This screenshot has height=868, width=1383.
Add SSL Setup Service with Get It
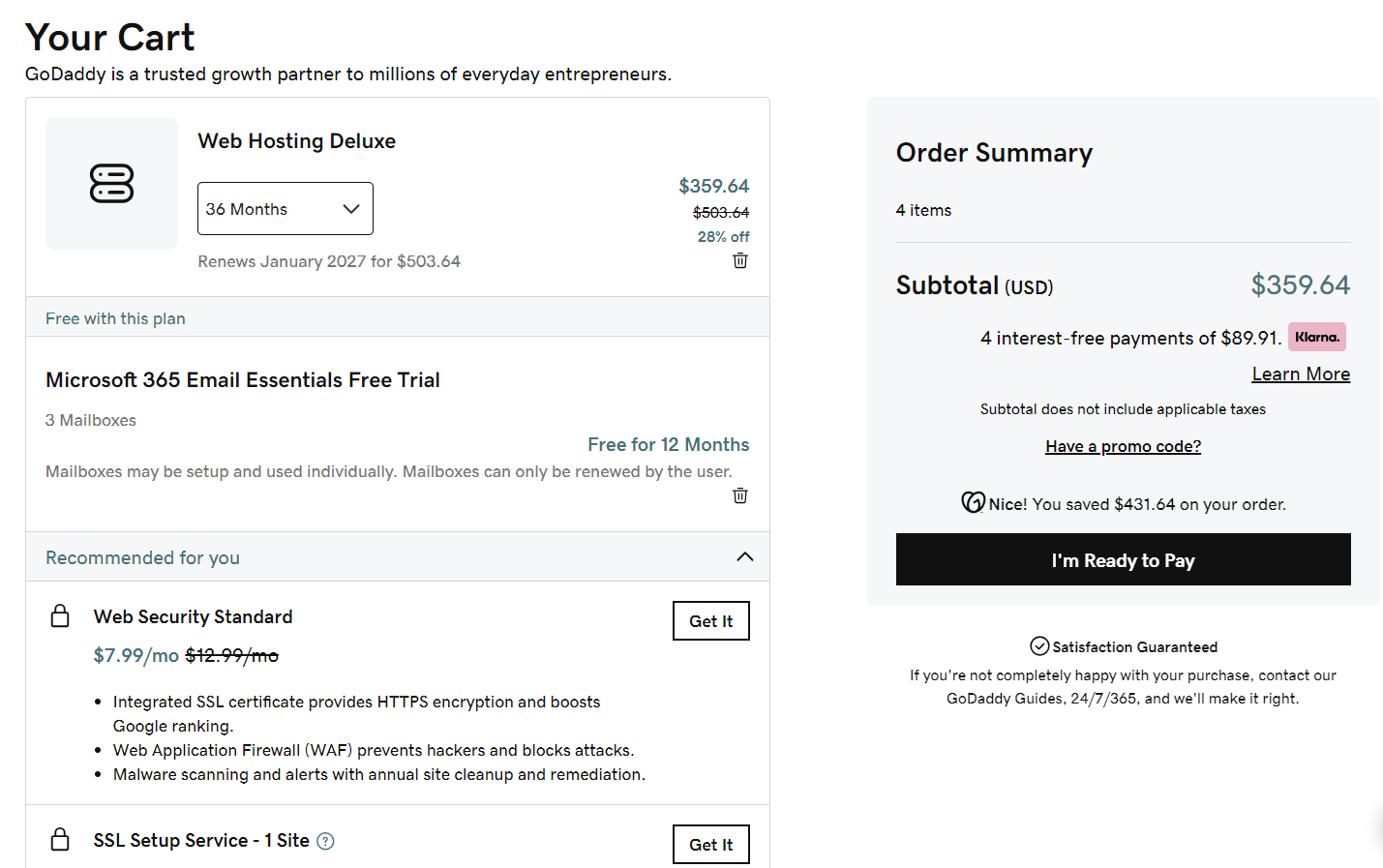point(710,845)
